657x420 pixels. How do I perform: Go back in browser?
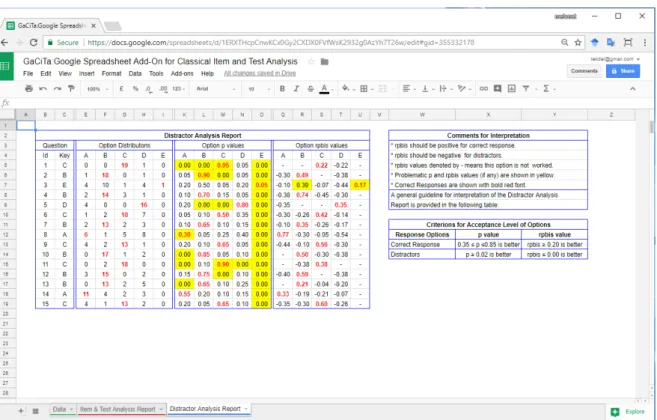click(x=5, y=42)
